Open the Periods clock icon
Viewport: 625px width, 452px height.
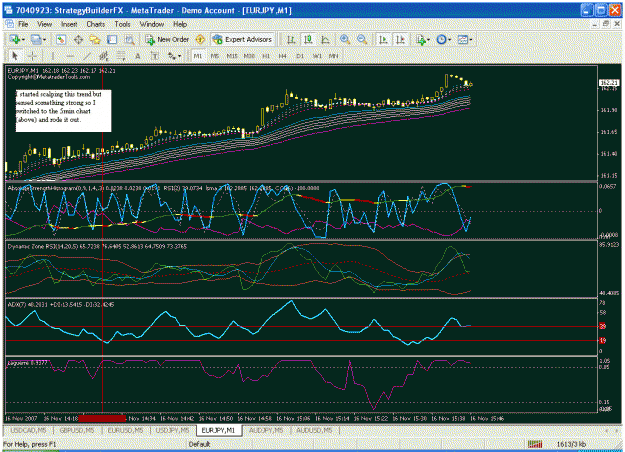(x=441, y=39)
